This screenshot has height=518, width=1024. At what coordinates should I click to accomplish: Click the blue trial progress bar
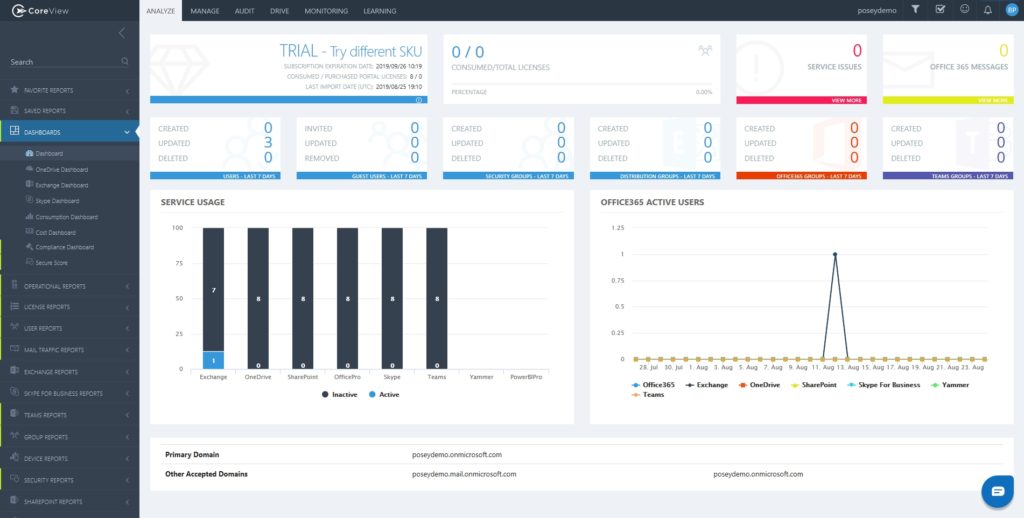[x=289, y=100]
